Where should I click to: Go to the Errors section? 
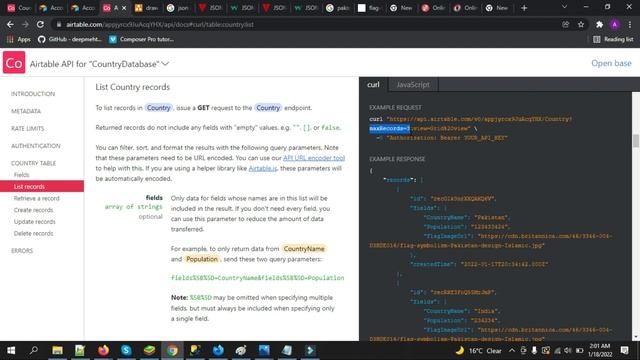[22, 251]
